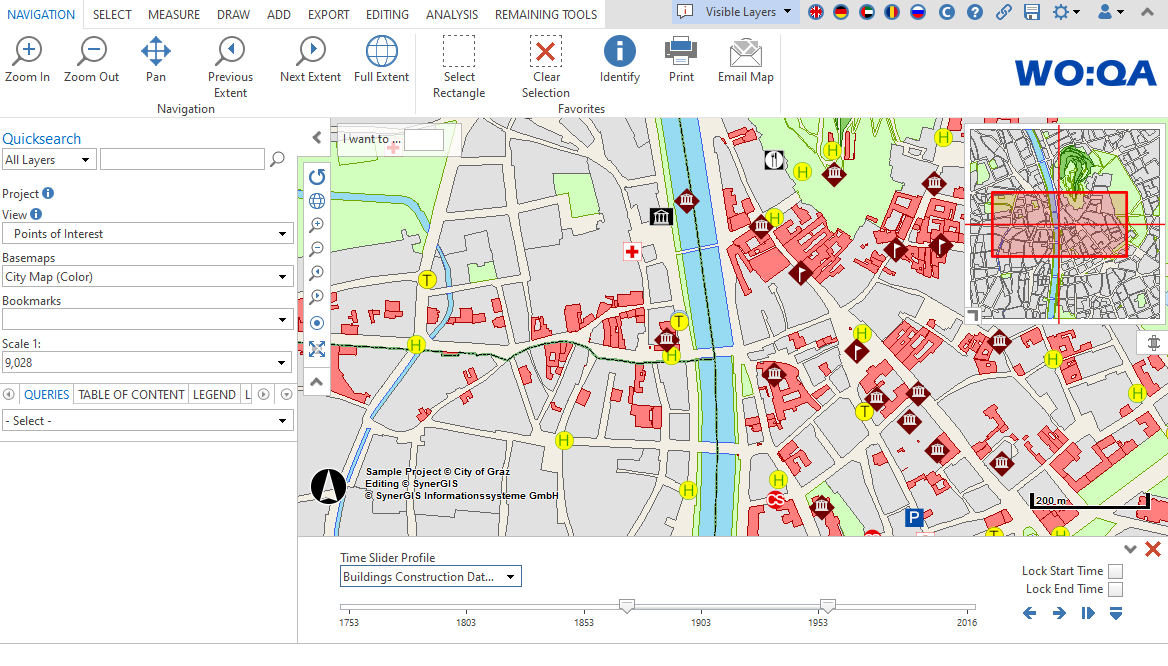Open the Basemaps City Map dropdown
This screenshot has width=1168, height=666.
pyautogui.click(x=147, y=277)
